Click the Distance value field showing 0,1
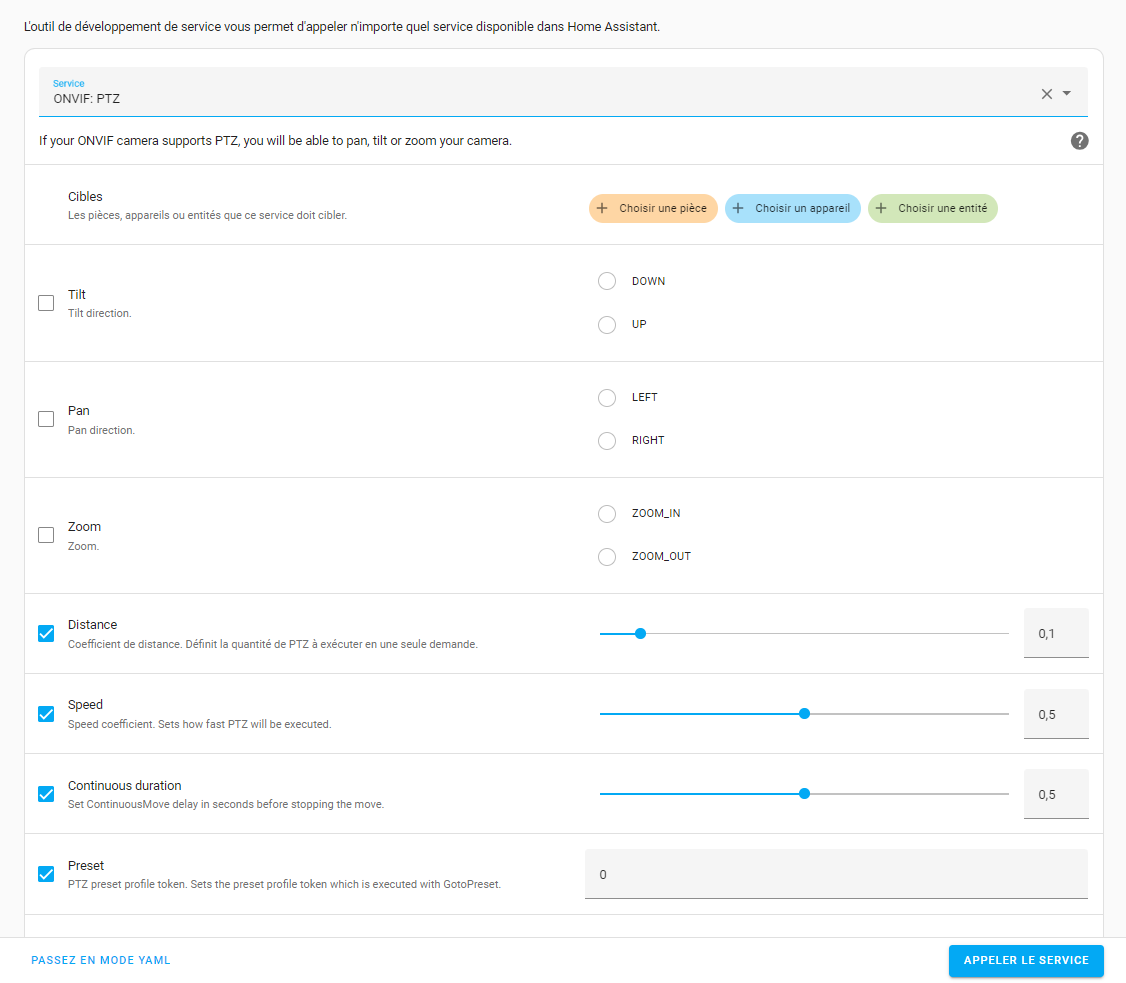 1056,633
